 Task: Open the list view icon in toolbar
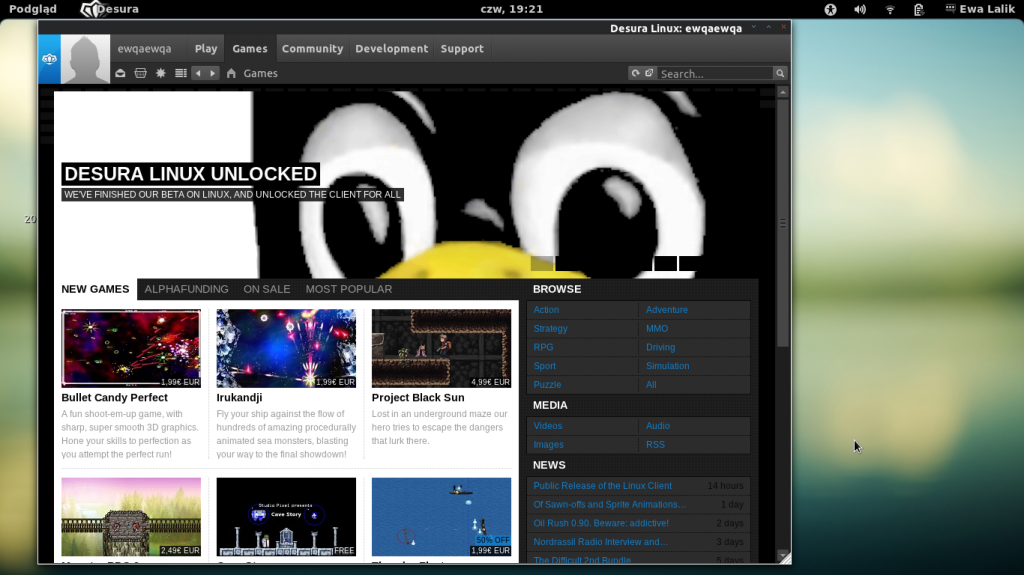[x=181, y=73]
